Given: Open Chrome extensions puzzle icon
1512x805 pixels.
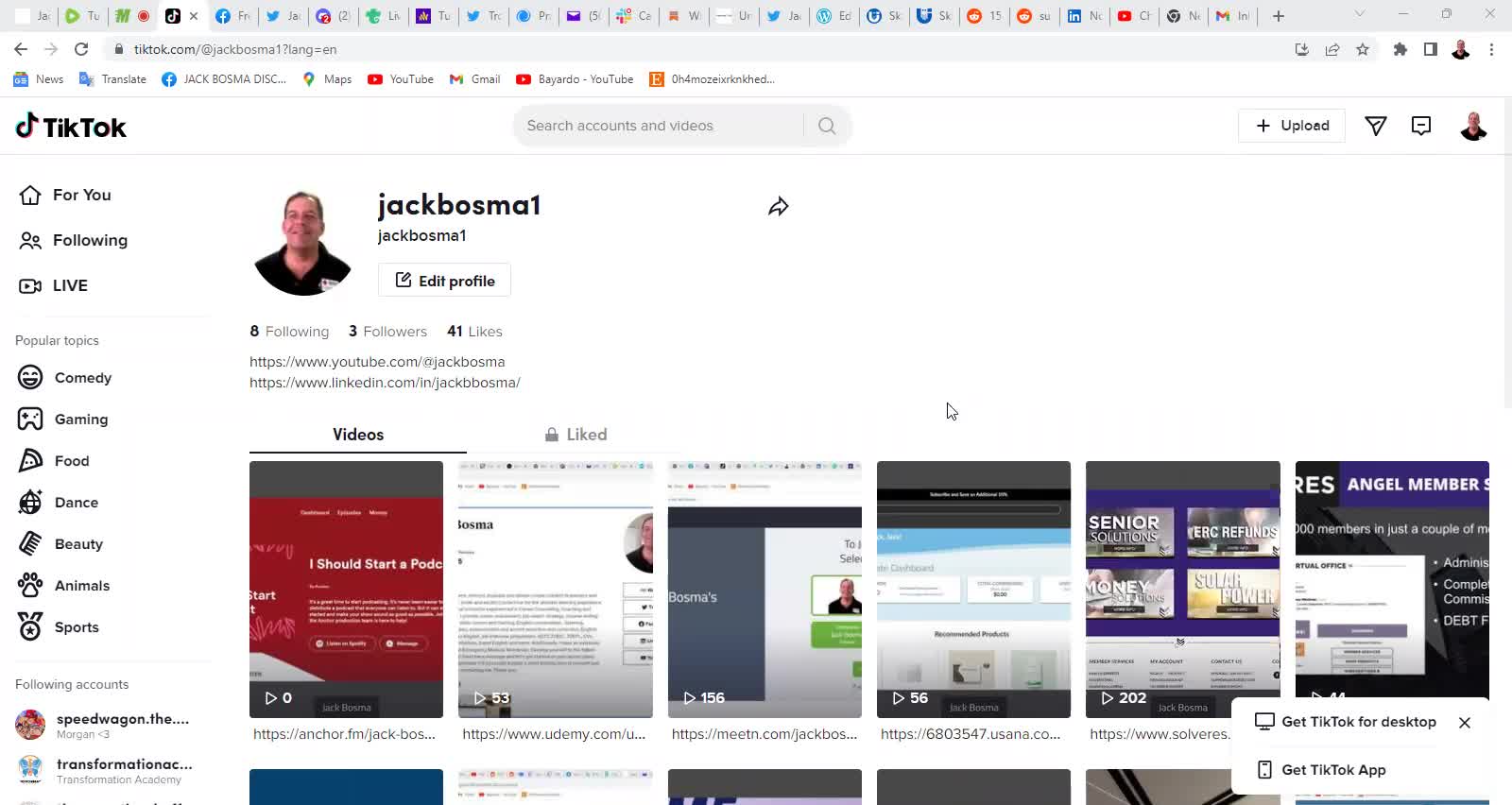Looking at the screenshot, I should click(x=1400, y=49).
